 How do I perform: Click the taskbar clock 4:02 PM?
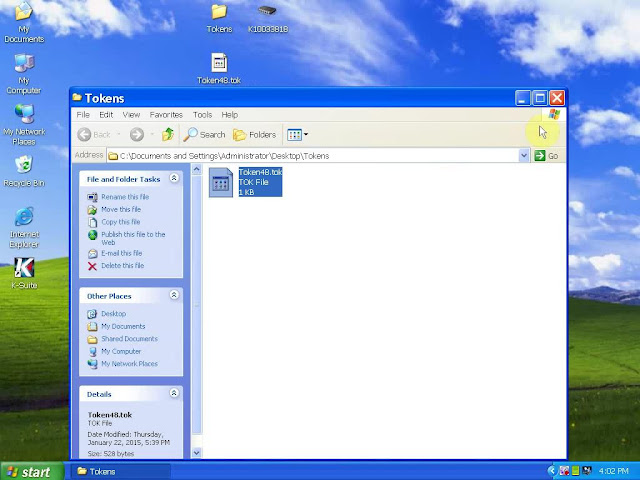tap(614, 471)
